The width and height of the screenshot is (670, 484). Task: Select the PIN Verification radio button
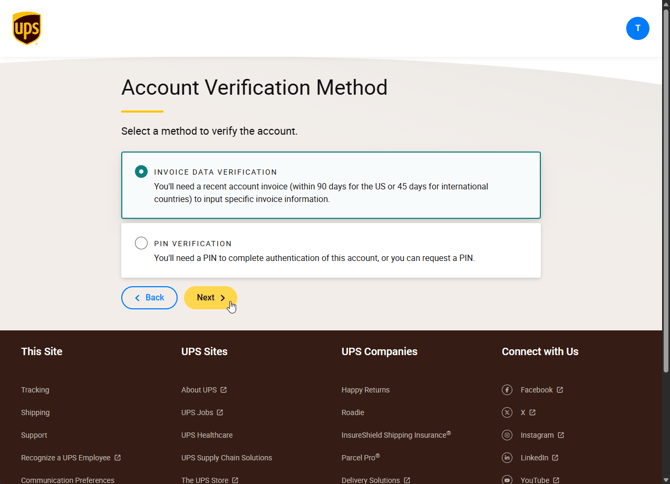[141, 243]
